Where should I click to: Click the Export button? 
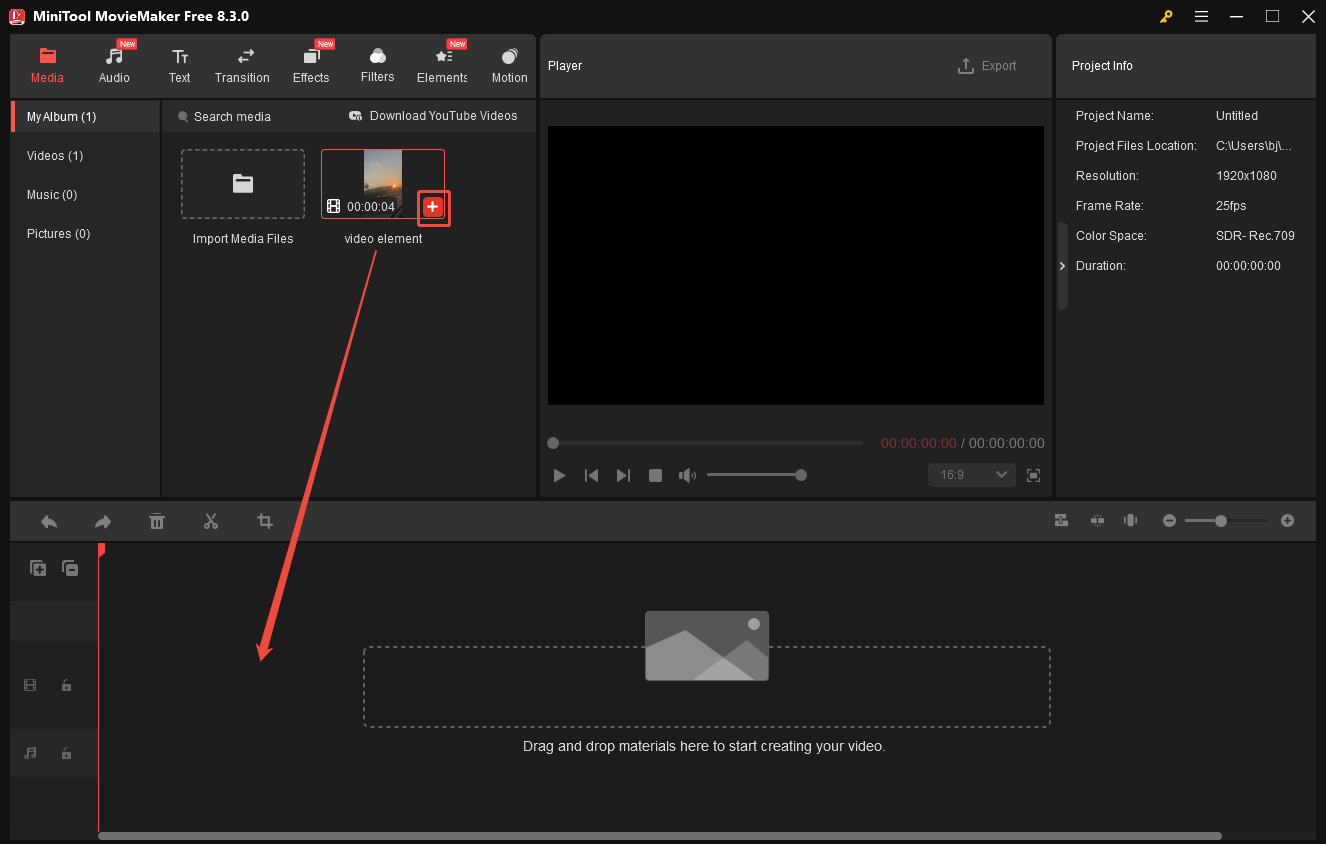coord(987,66)
